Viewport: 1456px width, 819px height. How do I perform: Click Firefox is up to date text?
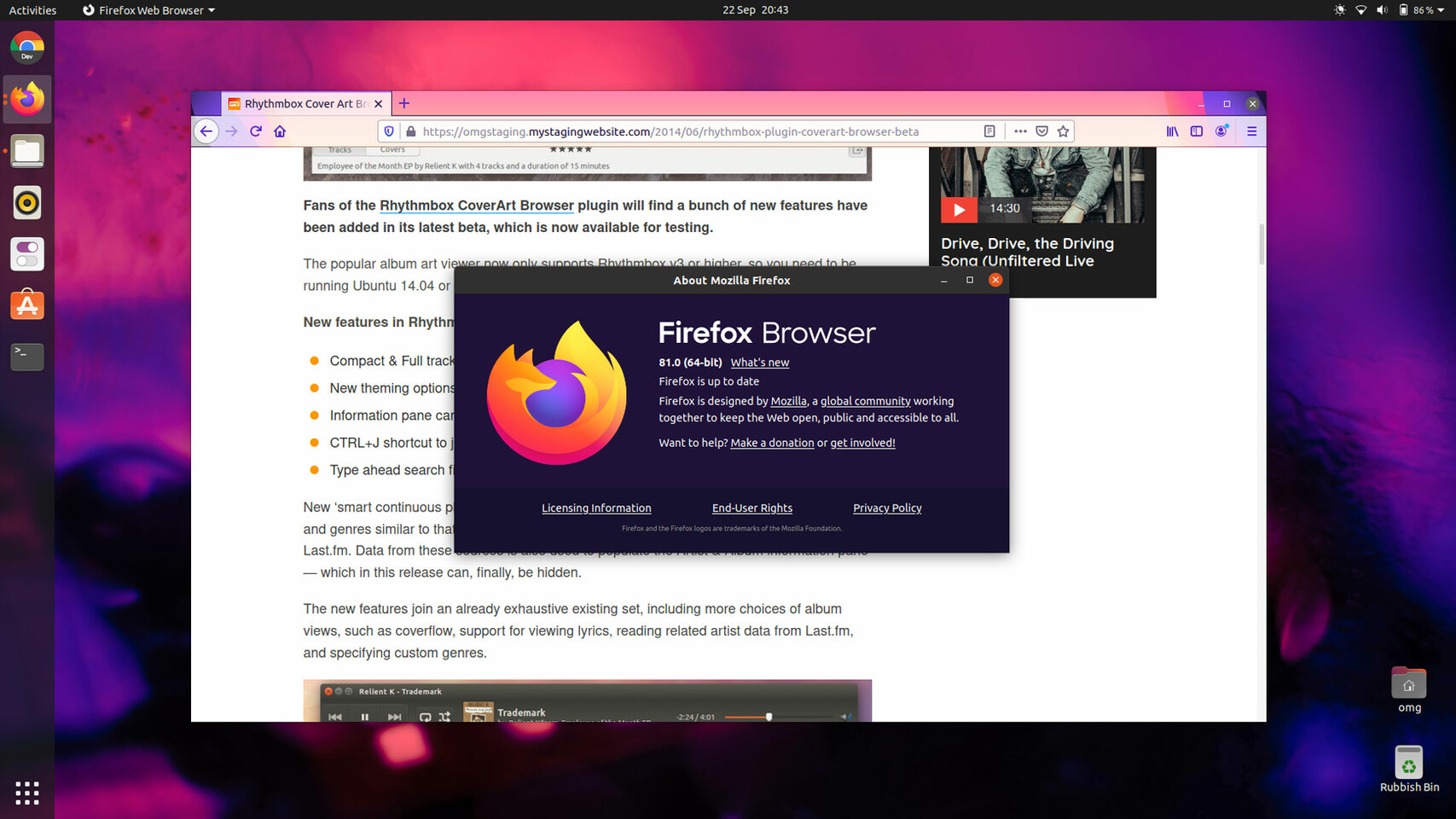pos(709,381)
